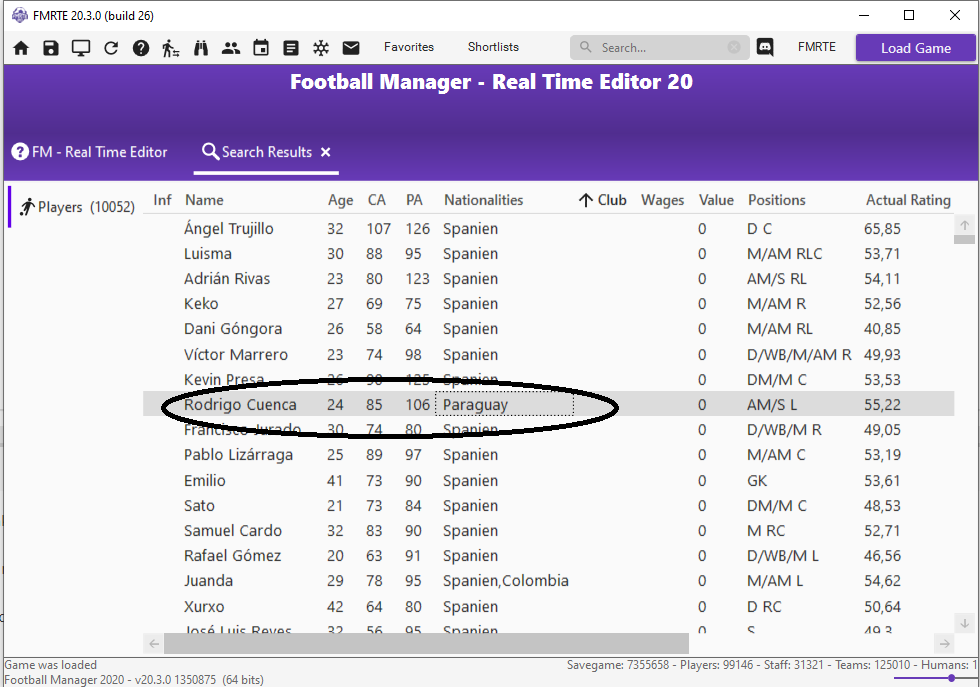Click the GK position cell for Emilio
Viewport: 980px width, 687px height.
[757, 481]
